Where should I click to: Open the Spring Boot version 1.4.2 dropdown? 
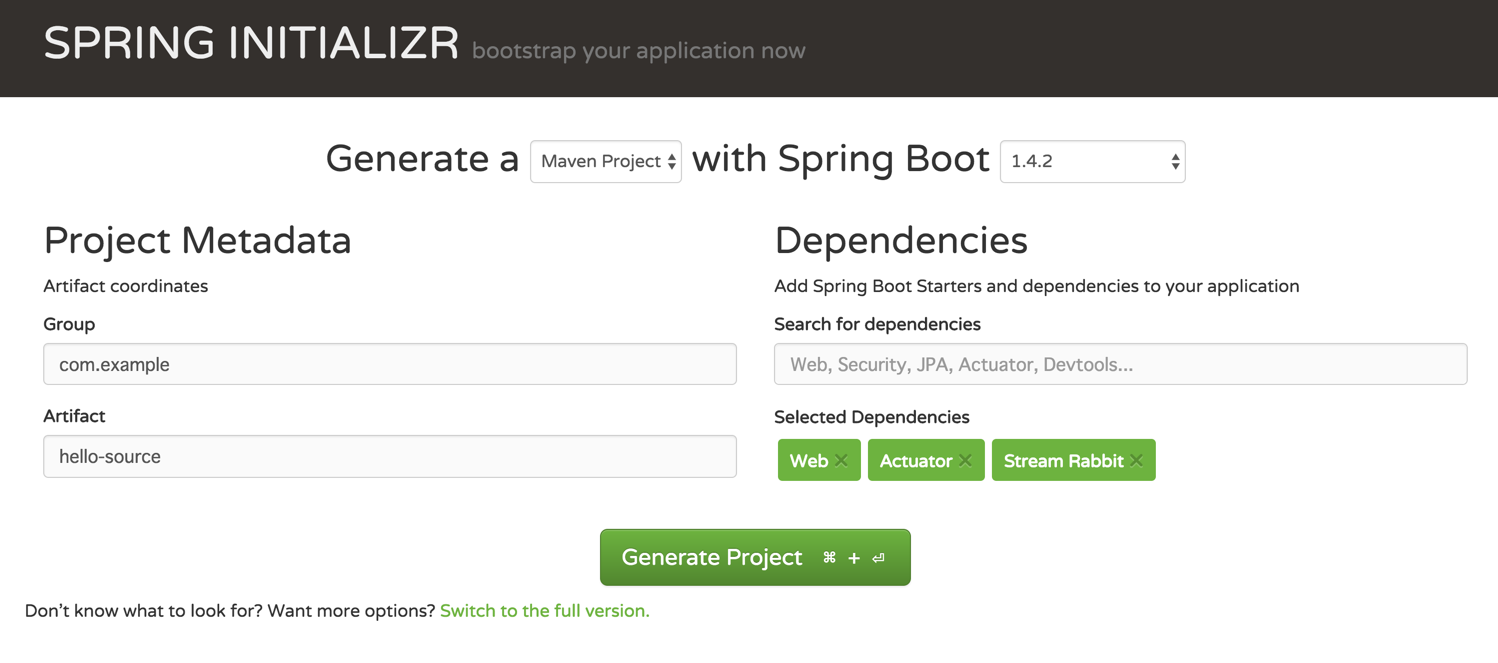click(x=1092, y=162)
